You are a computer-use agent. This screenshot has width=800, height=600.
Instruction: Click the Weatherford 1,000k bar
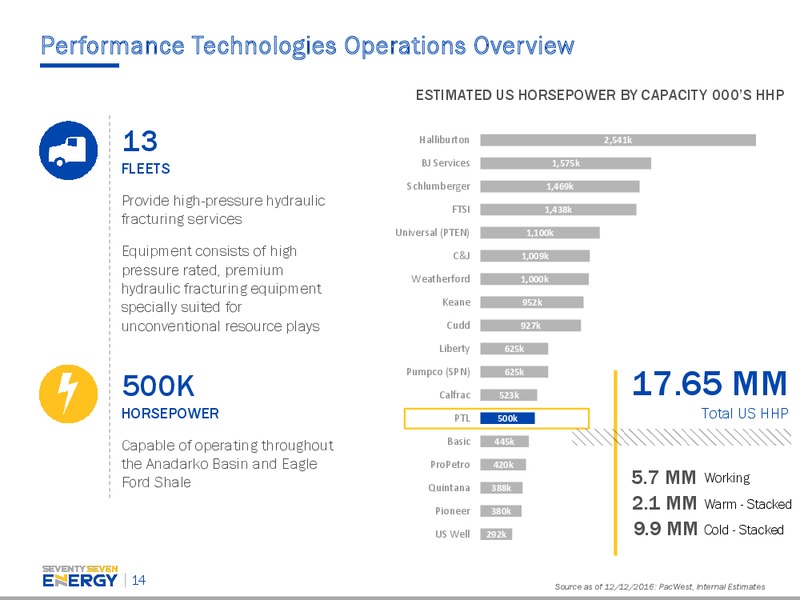click(534, 279)
